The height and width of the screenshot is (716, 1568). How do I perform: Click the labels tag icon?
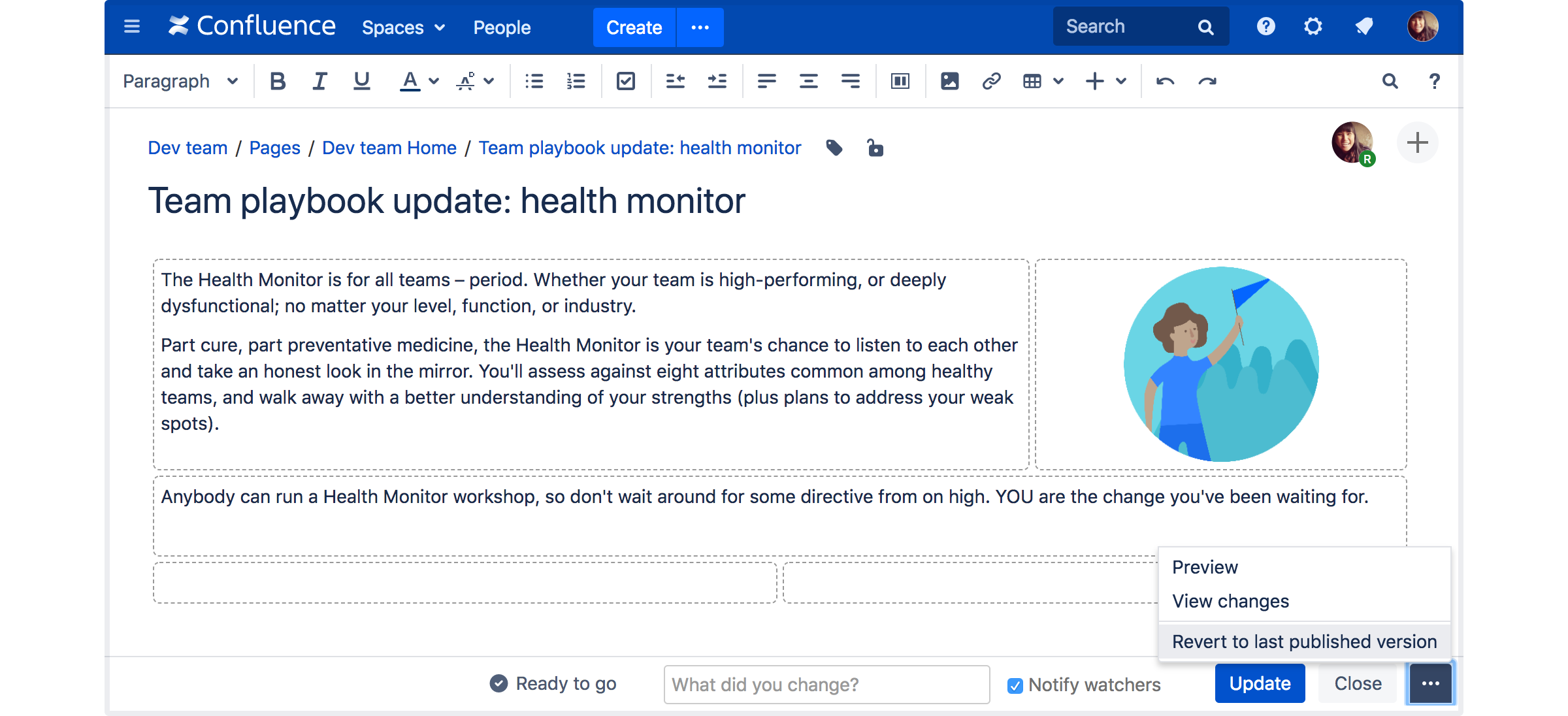pos(834,148)
